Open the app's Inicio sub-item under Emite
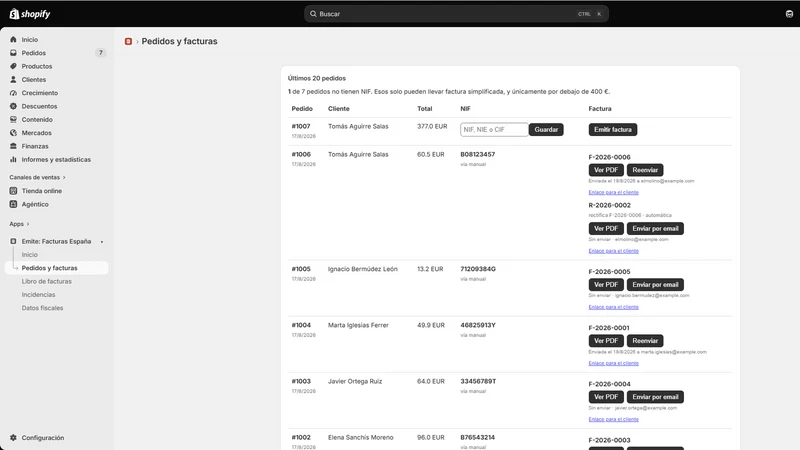This screenshot has width=800, height=450. (30, 255)
